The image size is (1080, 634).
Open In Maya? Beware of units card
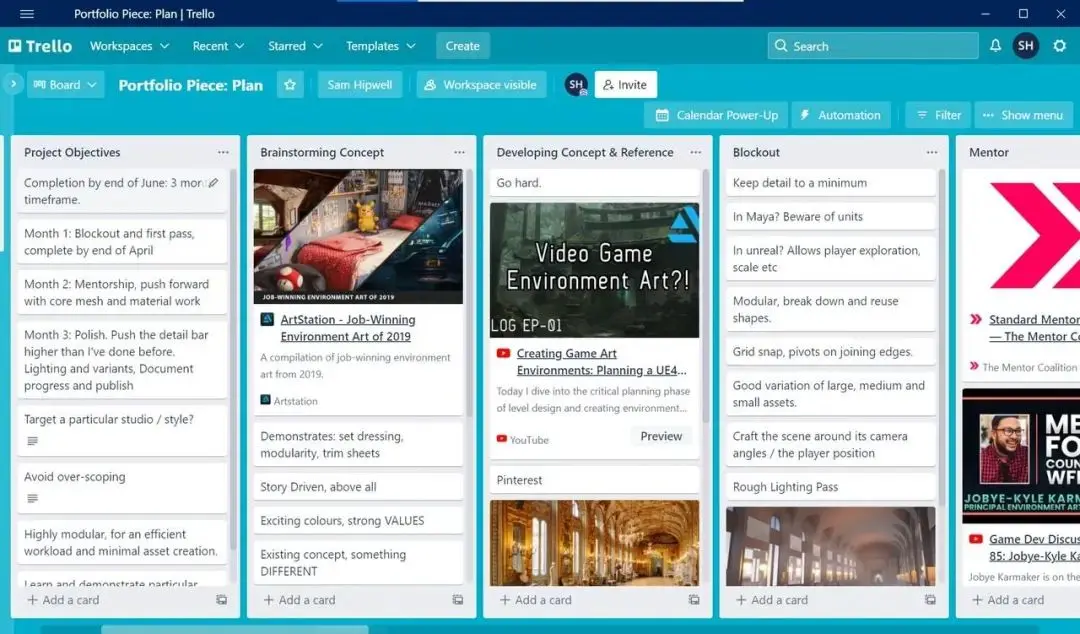tap(831, 216)
